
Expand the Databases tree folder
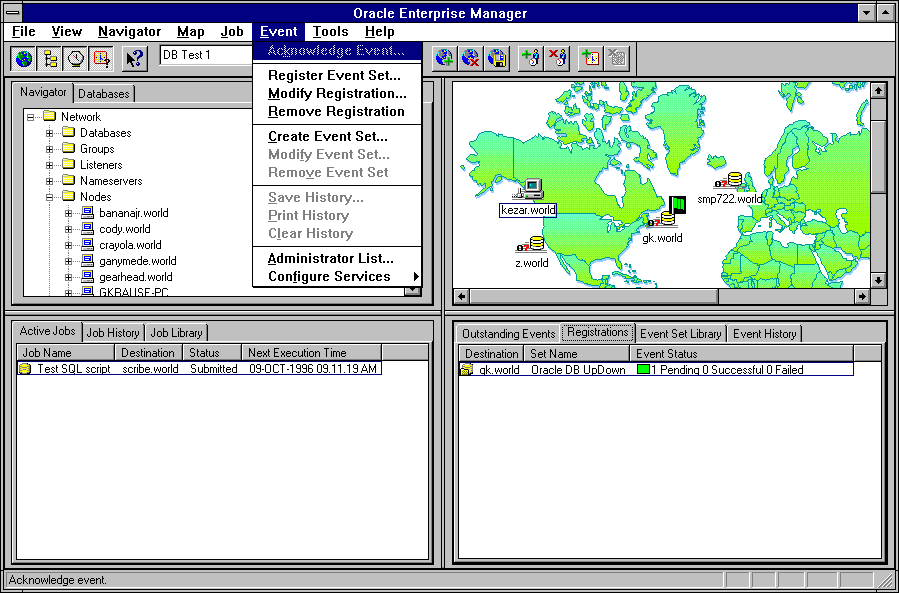[50, 133]
